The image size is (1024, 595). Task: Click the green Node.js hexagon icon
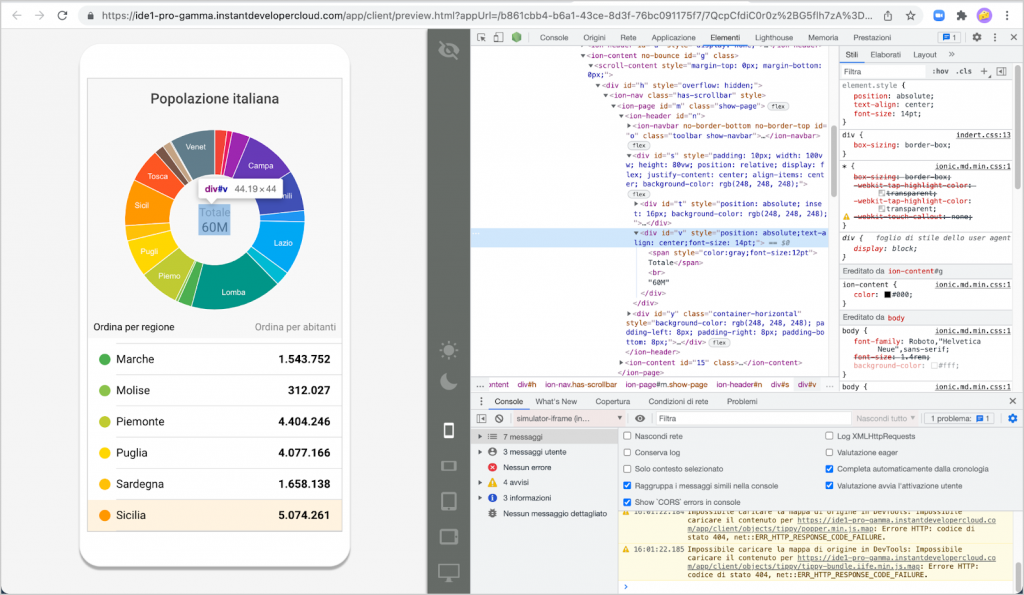pyautogui.click(x=517, y=37)
